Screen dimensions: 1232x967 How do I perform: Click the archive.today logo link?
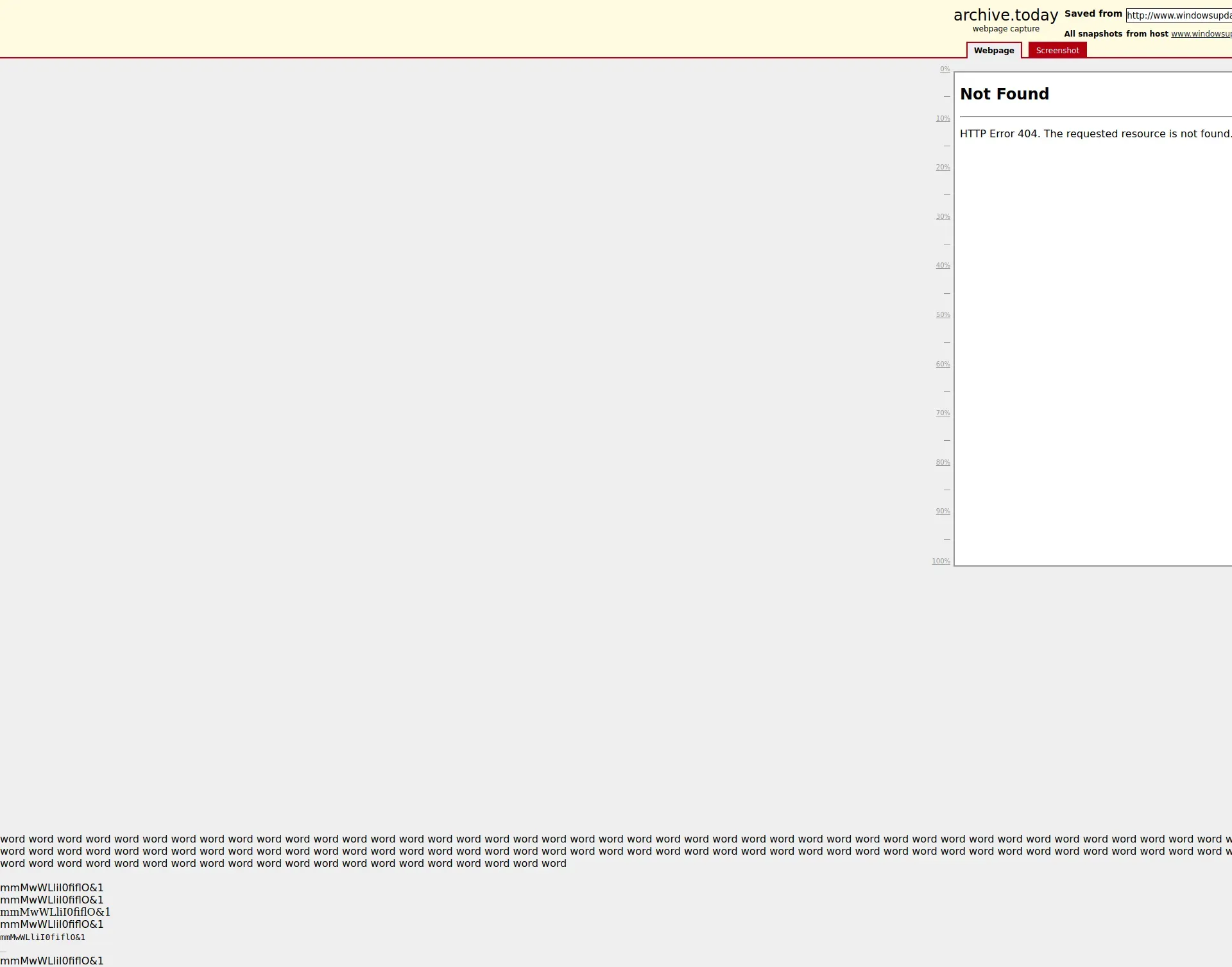(x=1005, y=15)
